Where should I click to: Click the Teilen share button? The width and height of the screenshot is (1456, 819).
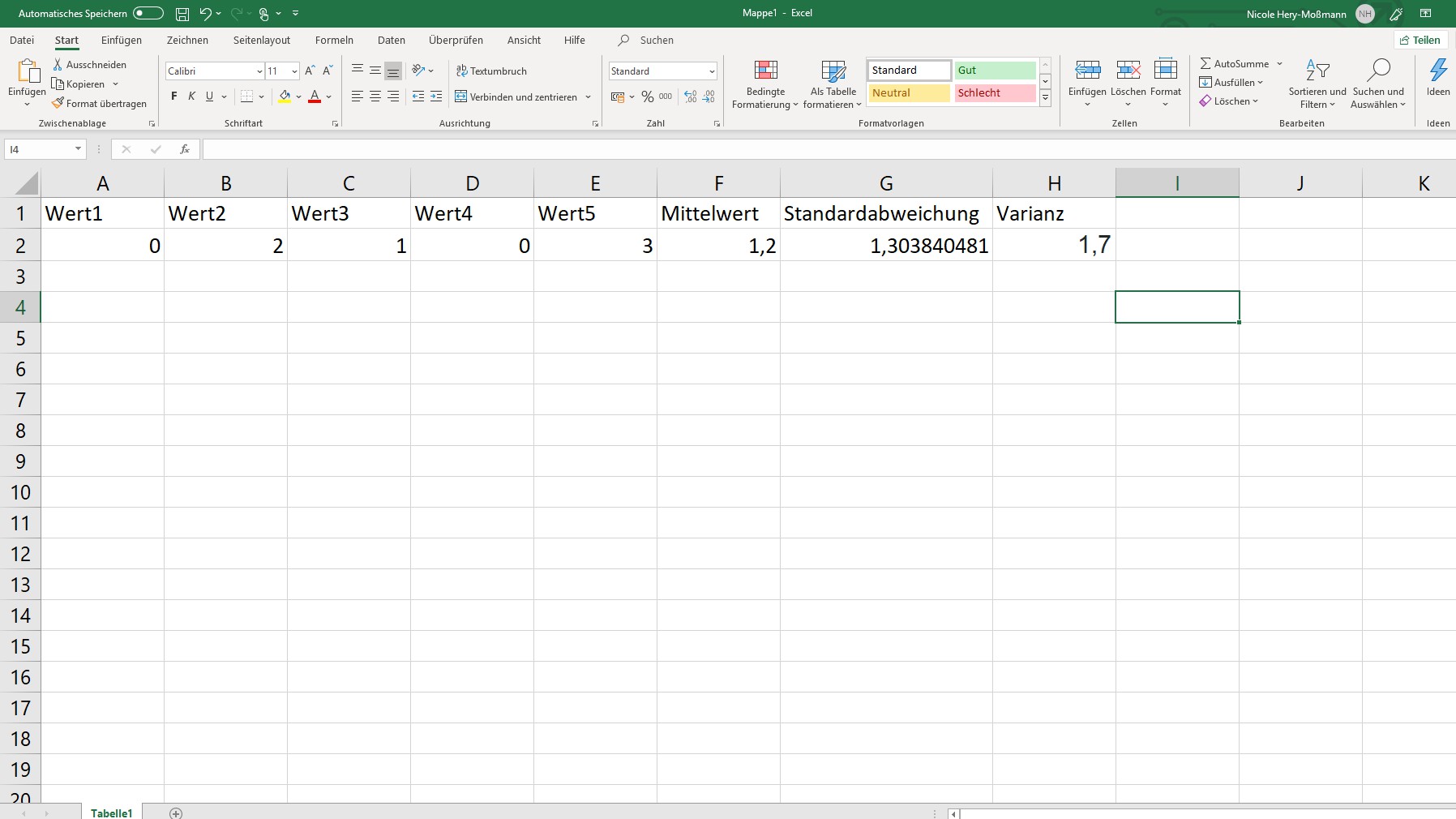pos(1420,41)
